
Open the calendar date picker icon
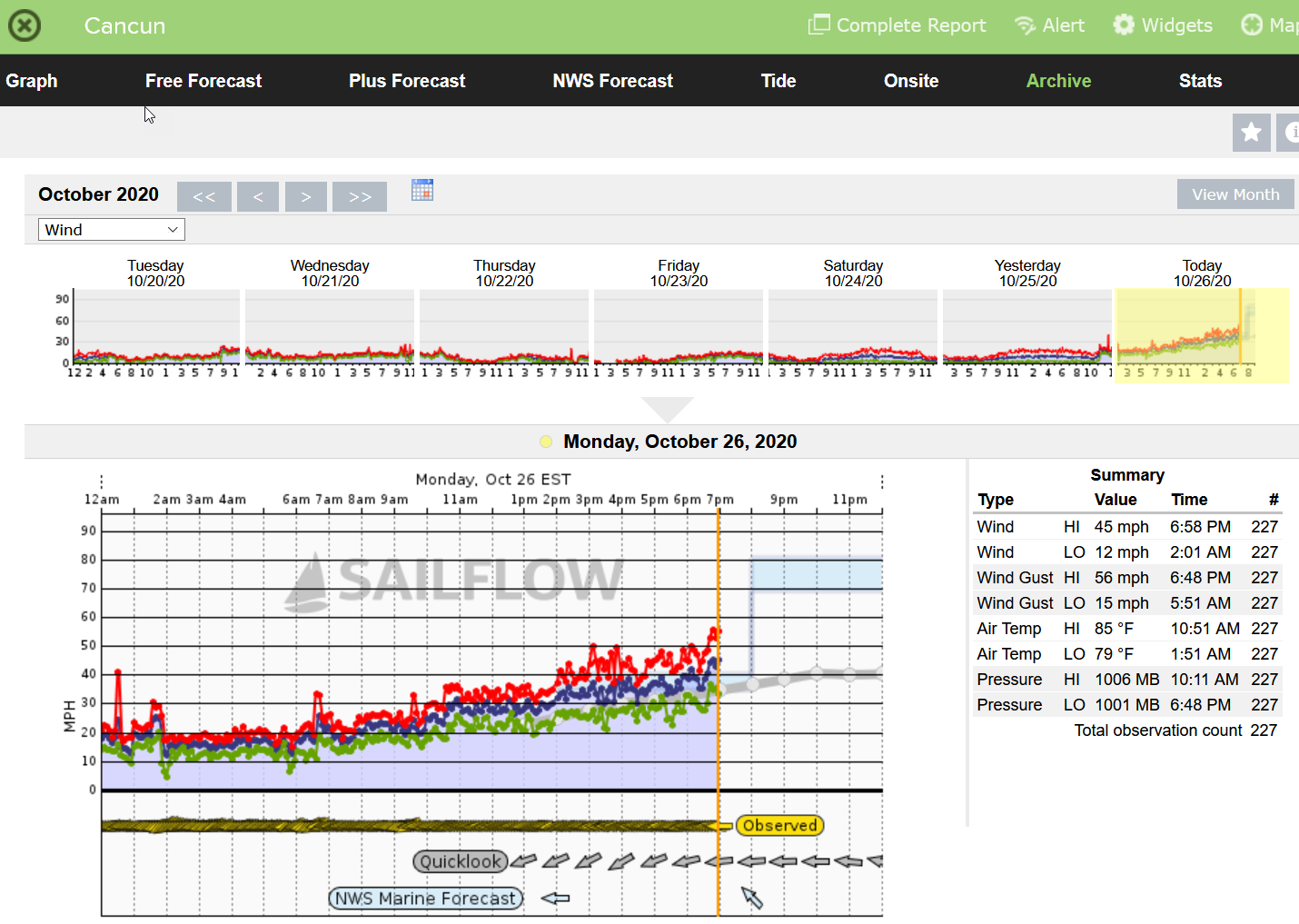point(422,190)
